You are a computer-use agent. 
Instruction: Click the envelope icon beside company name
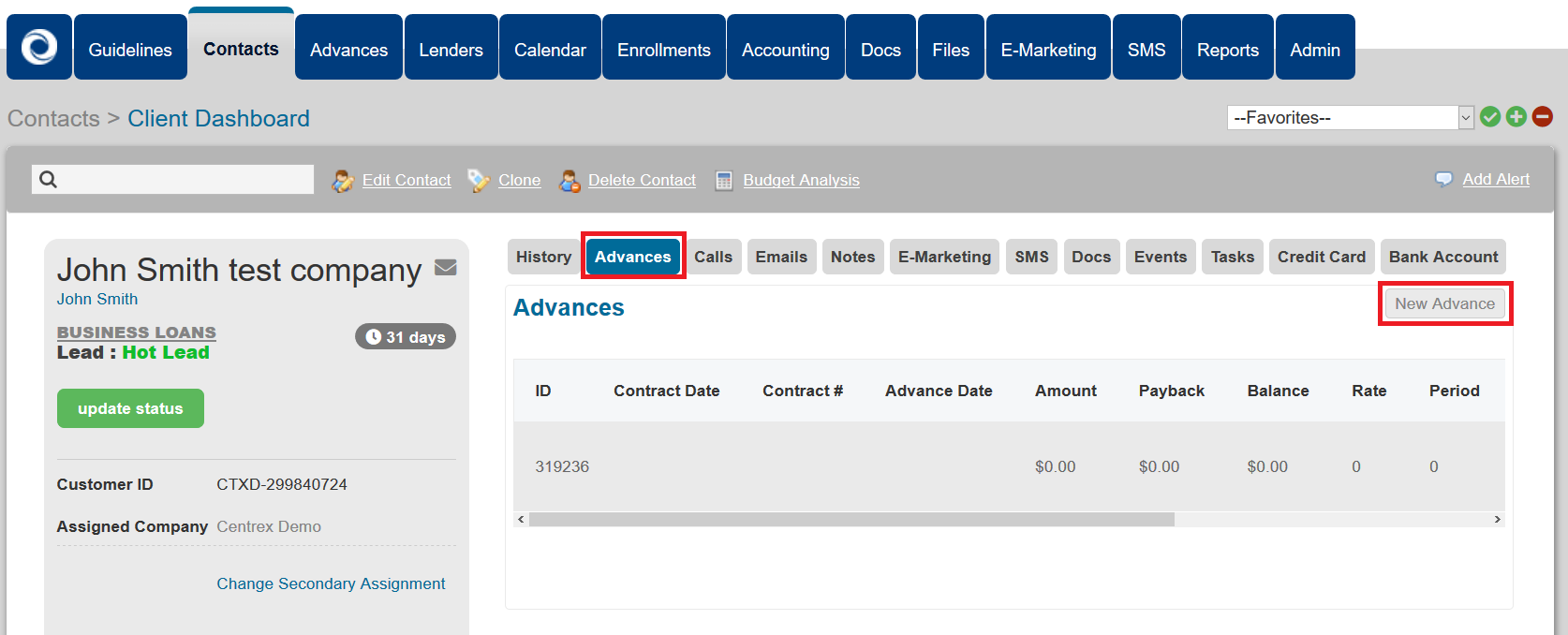coord(446,268)
